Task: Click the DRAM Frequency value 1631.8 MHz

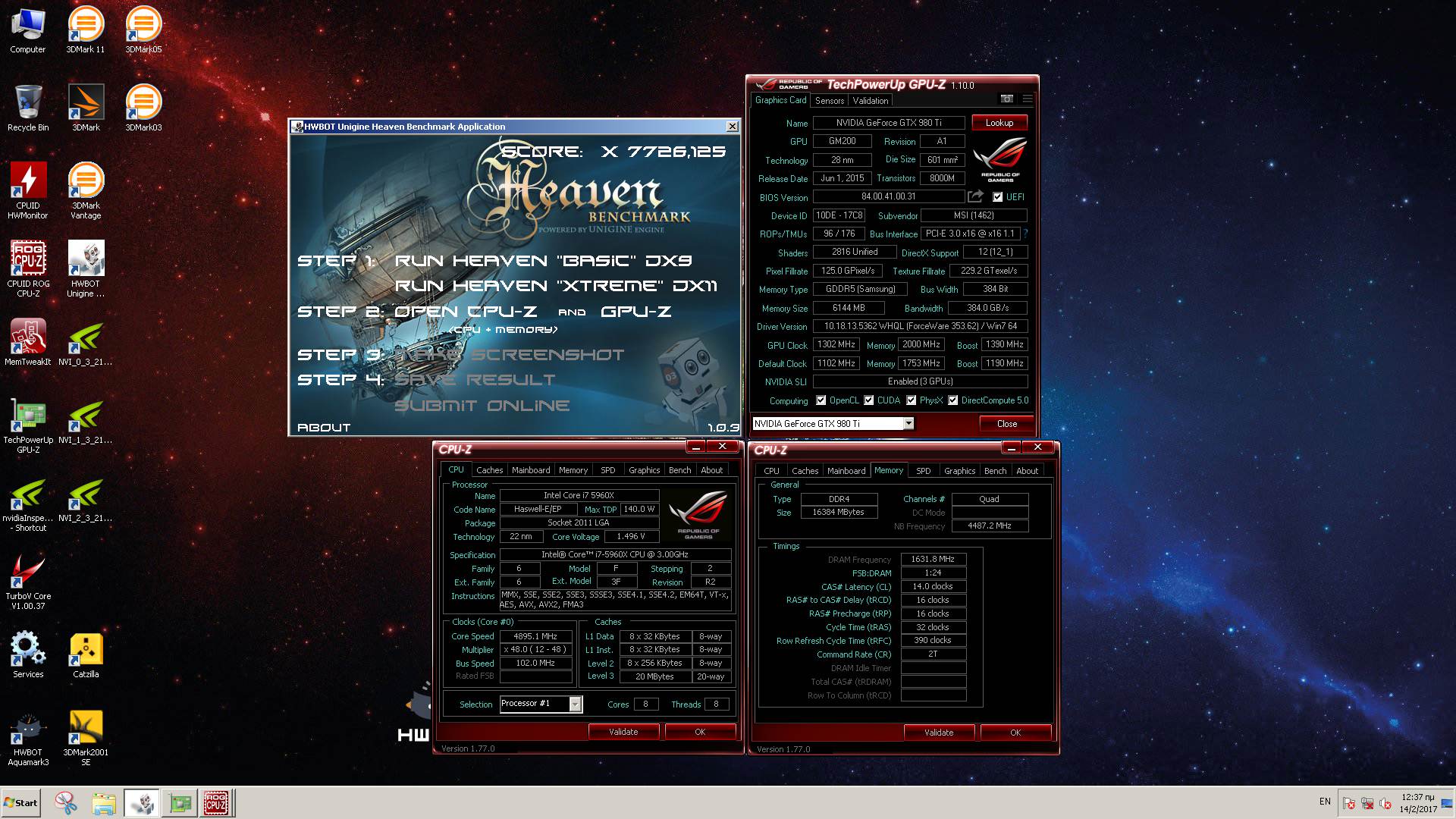Action: 933,560
